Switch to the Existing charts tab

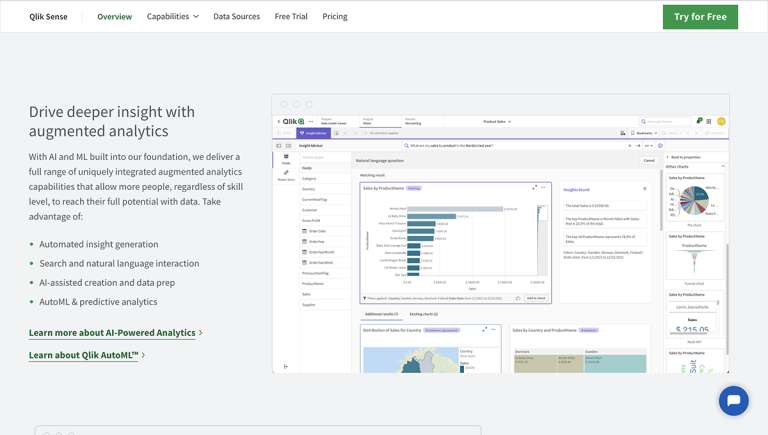pyautogui.click(x=423, y=314)
